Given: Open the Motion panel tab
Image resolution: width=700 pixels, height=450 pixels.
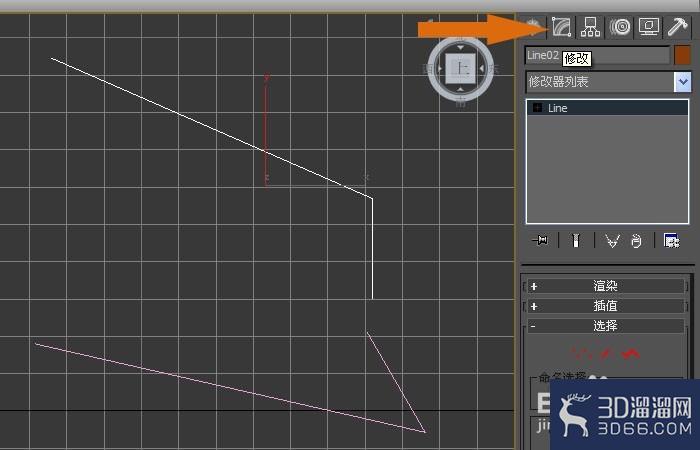Looking at the screenshot, I should point(620,27).
